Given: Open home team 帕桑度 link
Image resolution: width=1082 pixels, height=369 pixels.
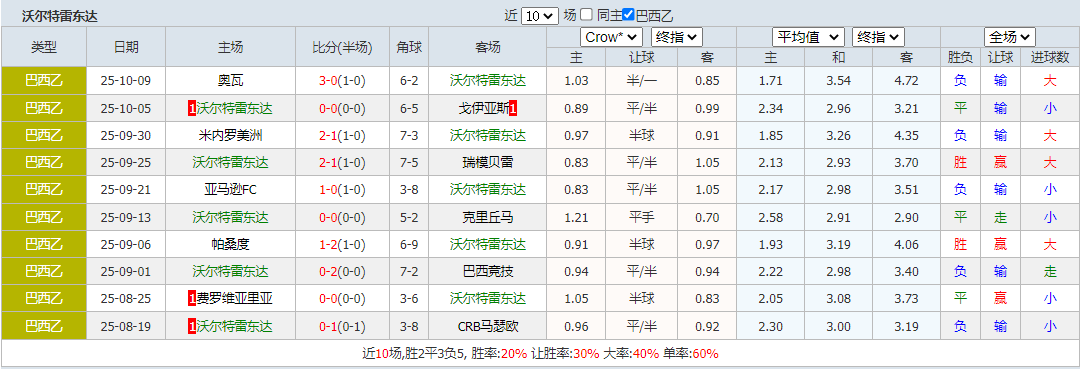Looking at the screenshot, I should coord(230,244).
